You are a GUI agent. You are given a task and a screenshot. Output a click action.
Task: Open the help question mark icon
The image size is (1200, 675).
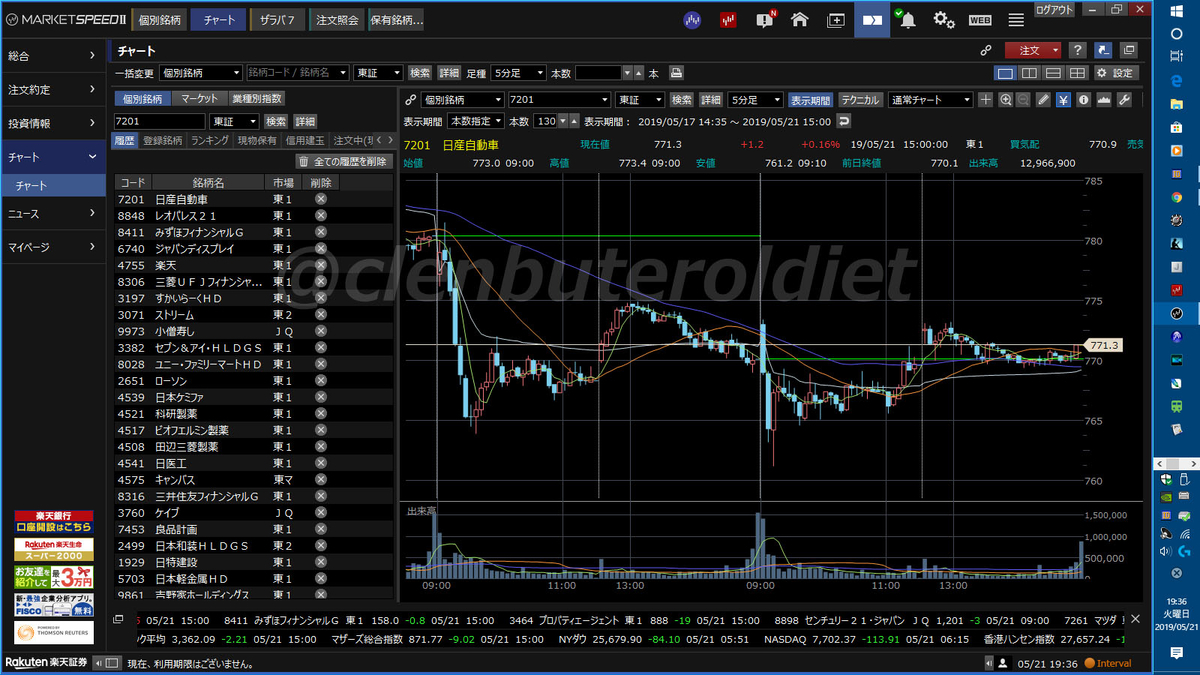click(1077, 50)
